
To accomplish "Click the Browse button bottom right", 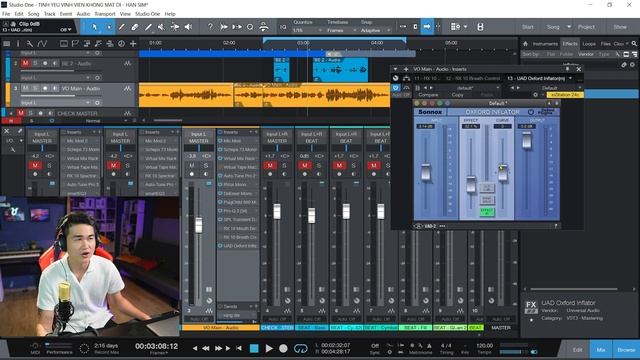I will (626, 350).
